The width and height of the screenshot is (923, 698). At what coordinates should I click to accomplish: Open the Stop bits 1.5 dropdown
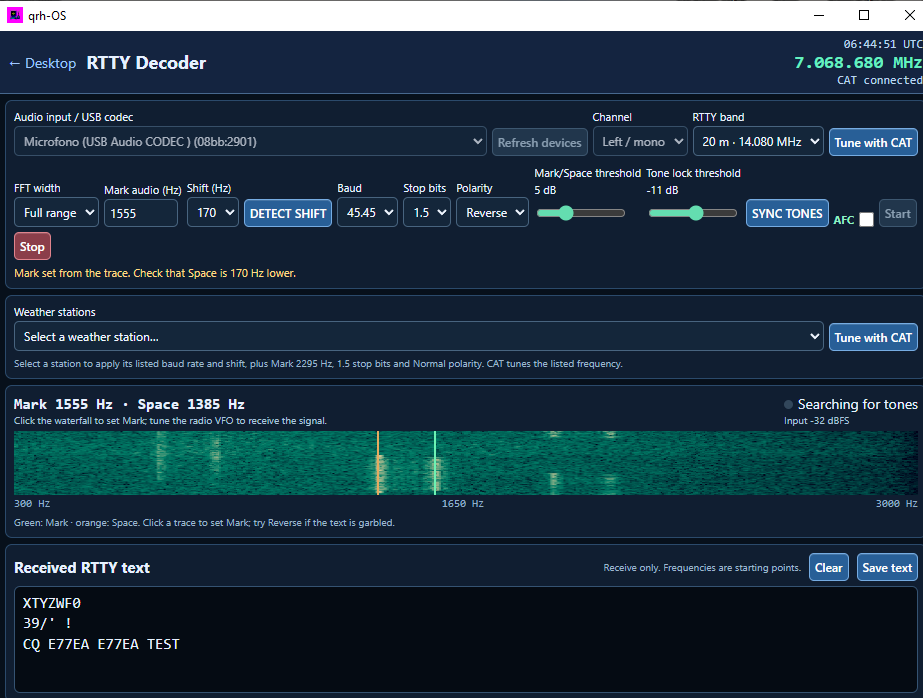[427, 212]
